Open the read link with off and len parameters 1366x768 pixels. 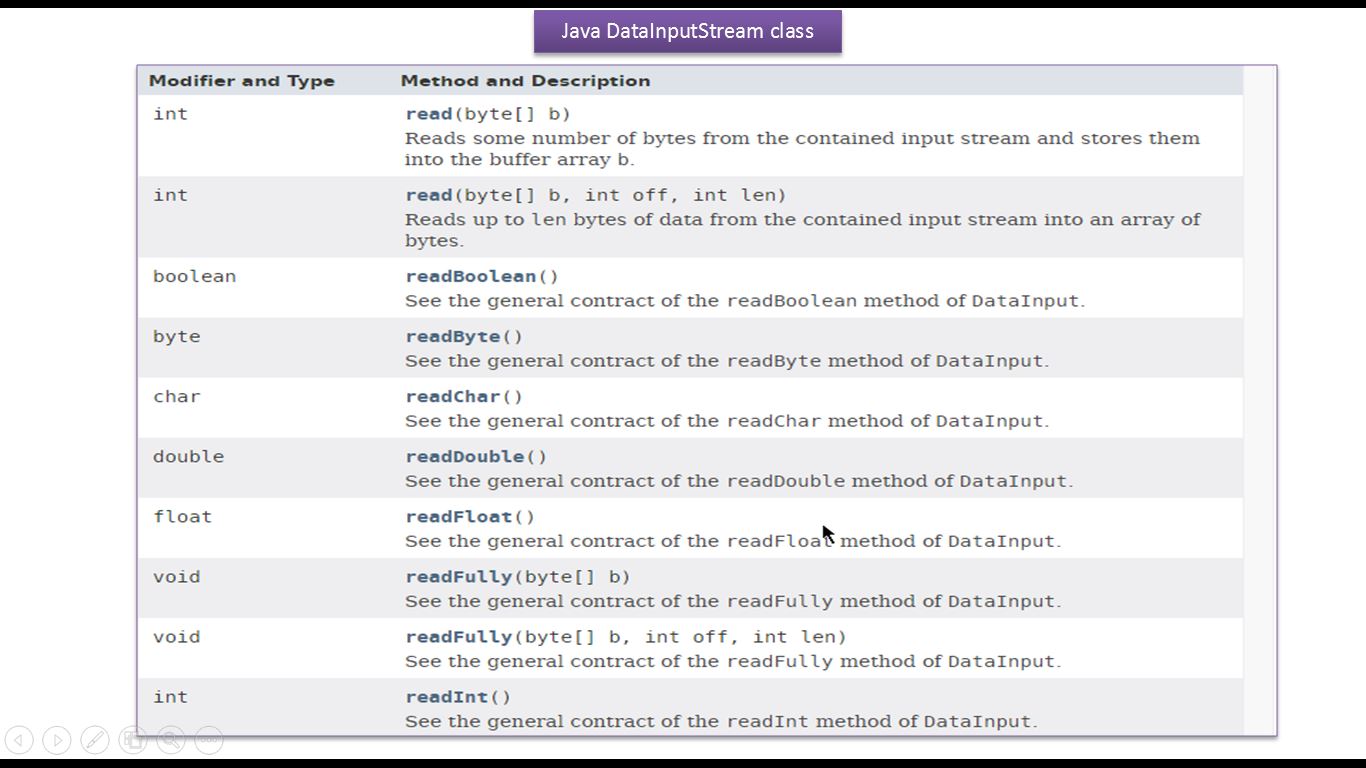429,195
